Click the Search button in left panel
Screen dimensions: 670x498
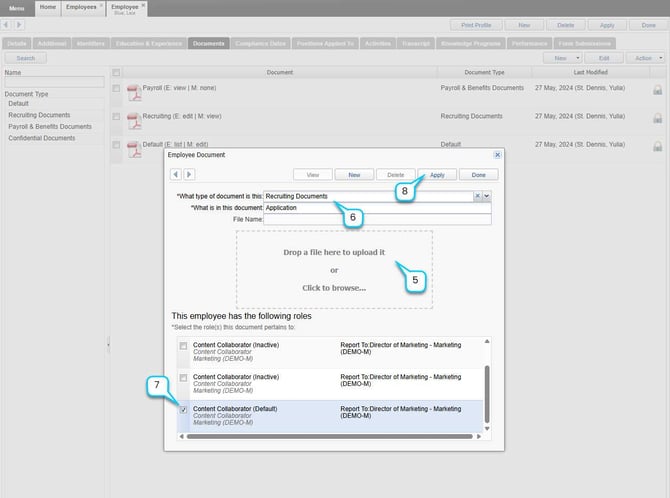coord(25,58)
